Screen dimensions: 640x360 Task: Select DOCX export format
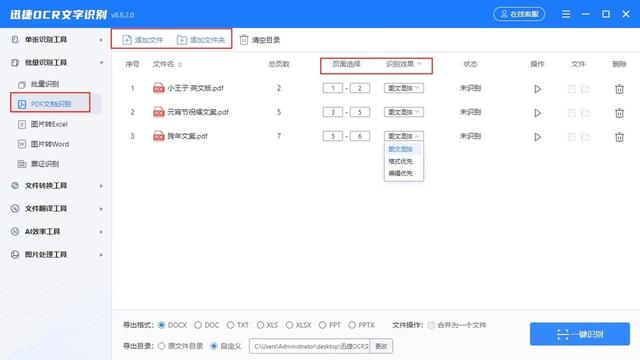click(x=162, y=325)
